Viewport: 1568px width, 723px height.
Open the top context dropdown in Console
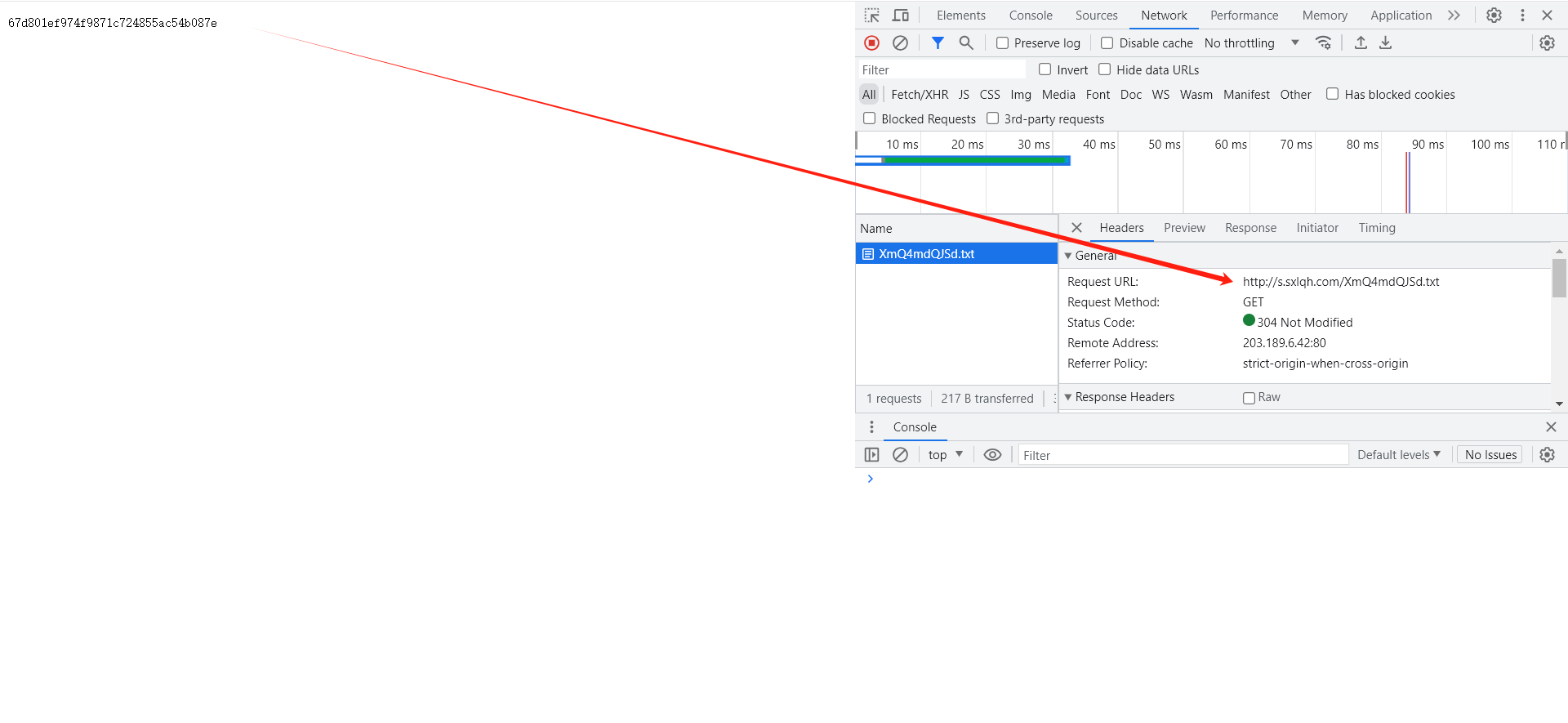946,455
